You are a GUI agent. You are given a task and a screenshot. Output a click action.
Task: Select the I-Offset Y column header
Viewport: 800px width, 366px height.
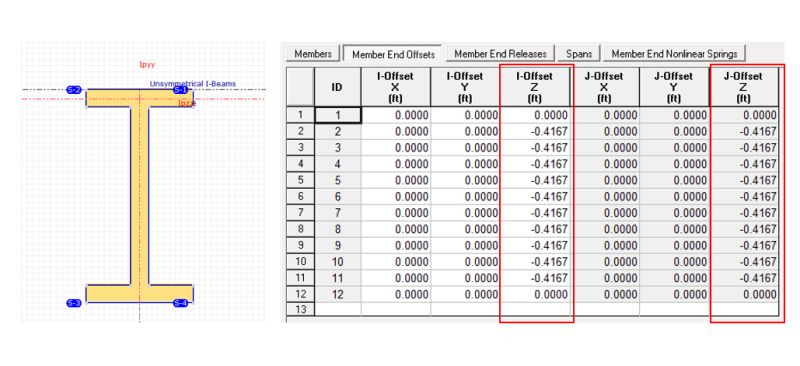point(465,87)
